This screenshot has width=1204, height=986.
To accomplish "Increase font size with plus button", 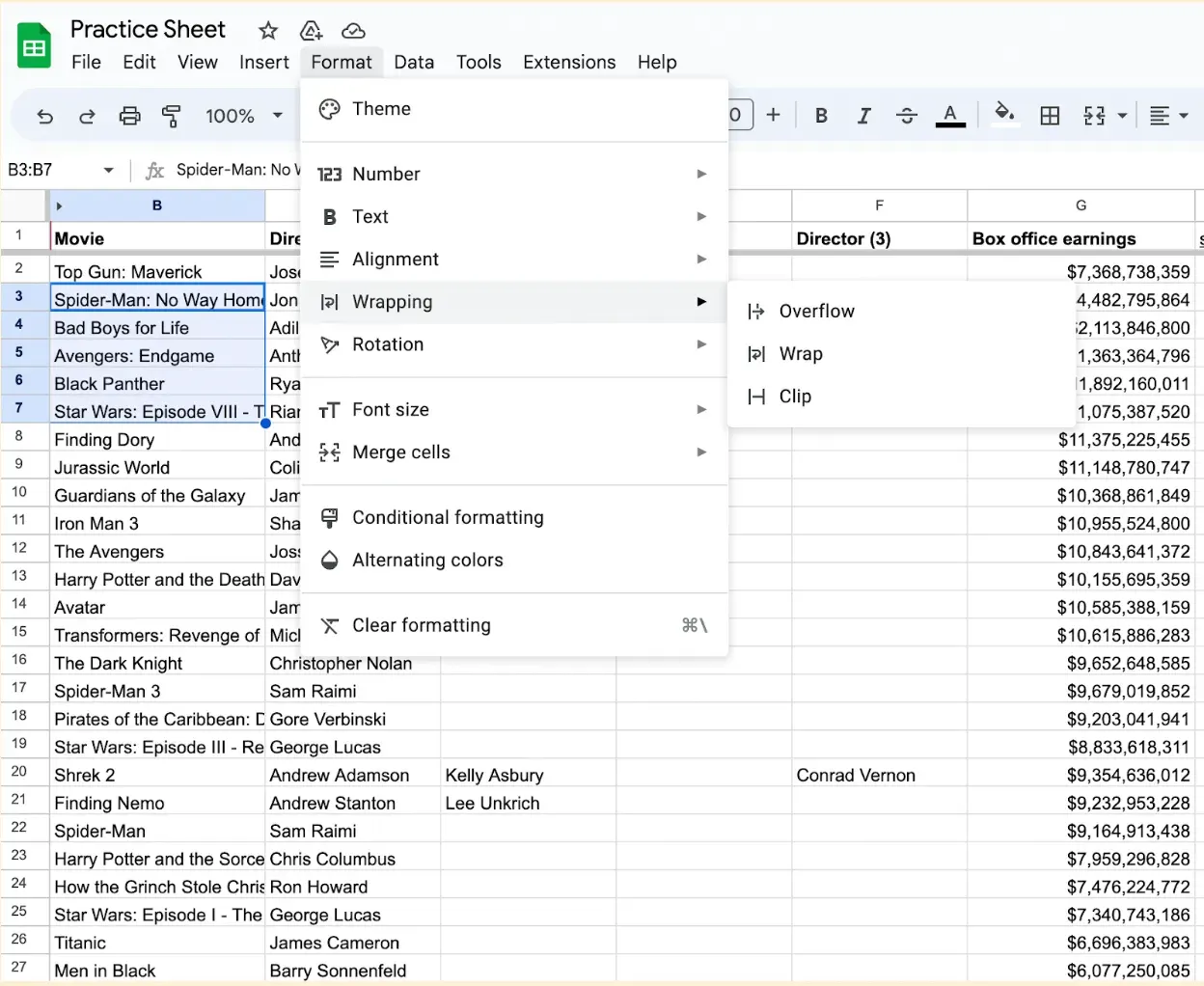I will click(773, 115).
